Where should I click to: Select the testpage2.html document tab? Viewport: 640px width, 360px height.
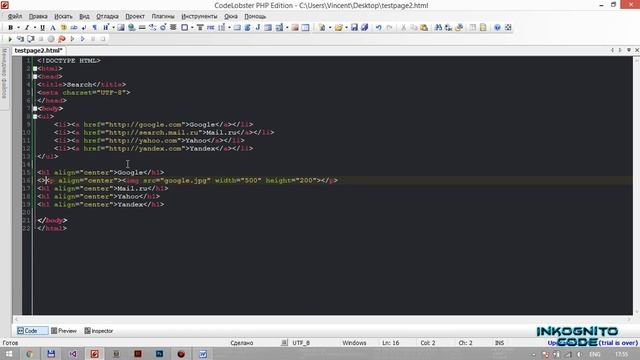(x=38, y=51)
